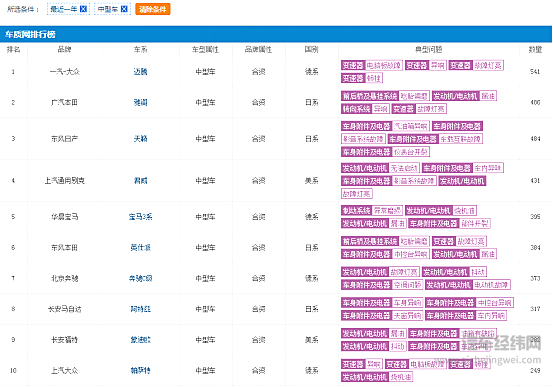The width and height of the screenshot is (553, 387).
Task: Click the orange 清除条件 button
Action: [x=153, y=9]
